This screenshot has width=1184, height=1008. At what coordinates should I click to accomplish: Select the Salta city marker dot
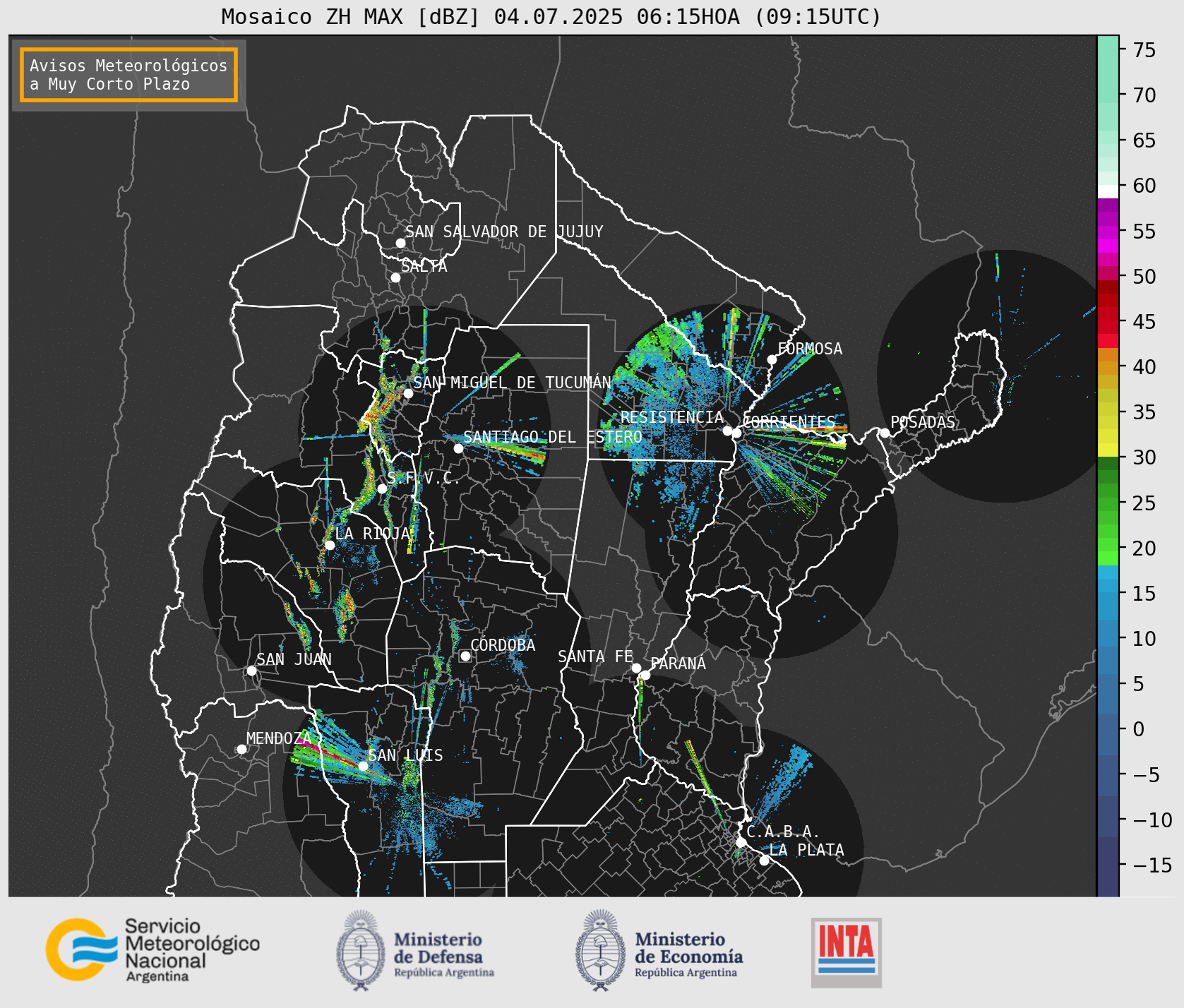coord(396,277)
